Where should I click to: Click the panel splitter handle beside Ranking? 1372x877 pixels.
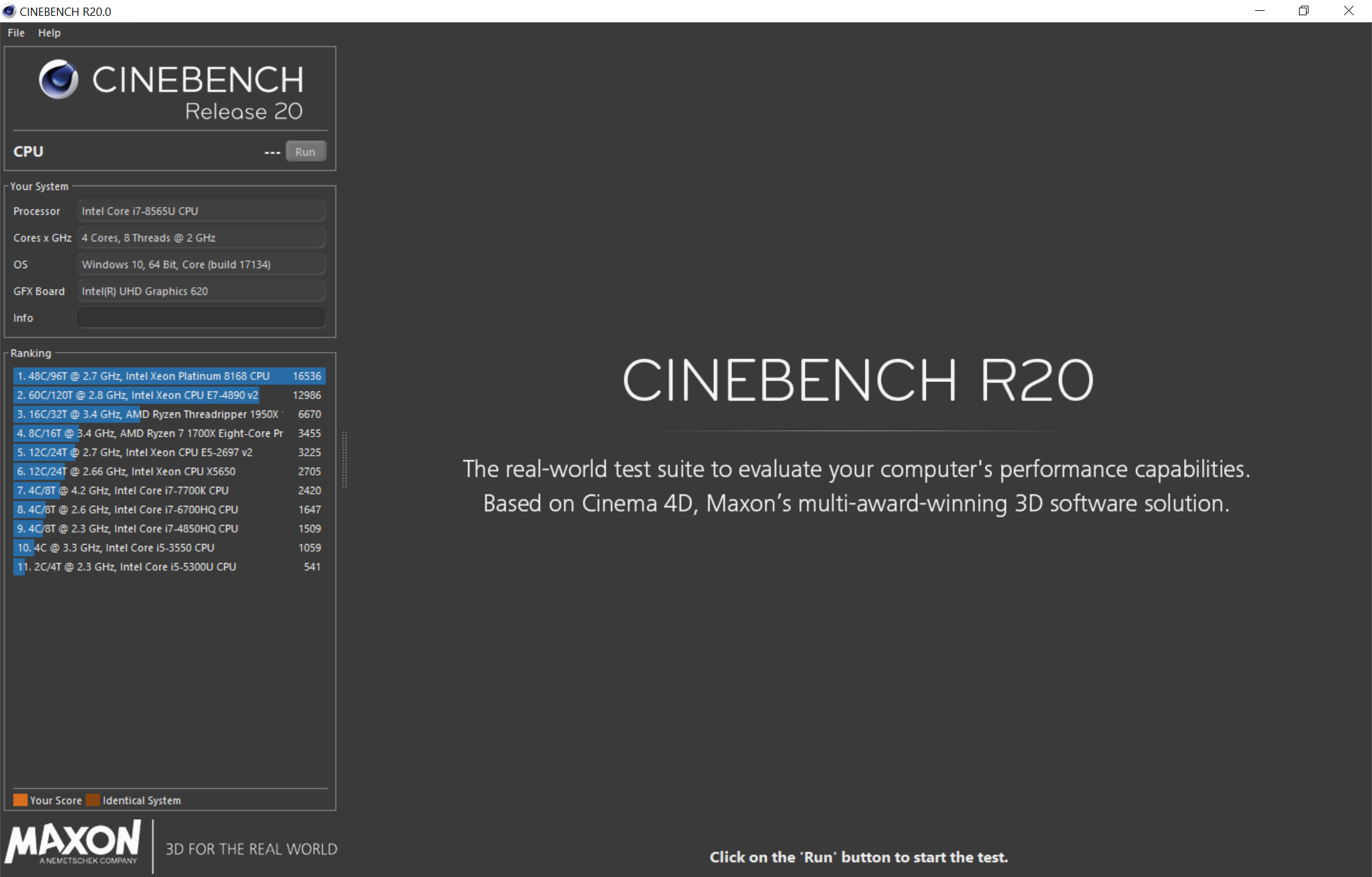pos(344,459)
